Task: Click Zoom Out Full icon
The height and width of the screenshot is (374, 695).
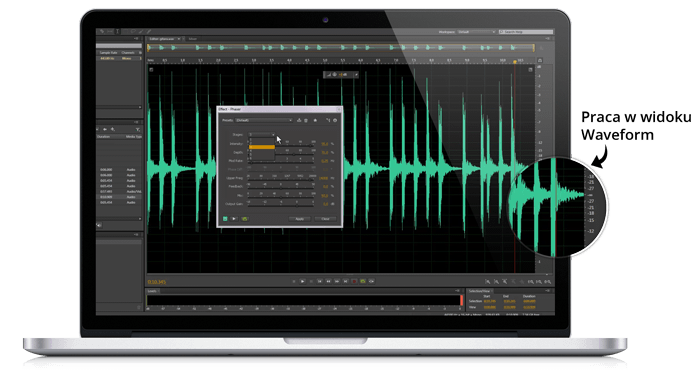Action: coord(522,282)
